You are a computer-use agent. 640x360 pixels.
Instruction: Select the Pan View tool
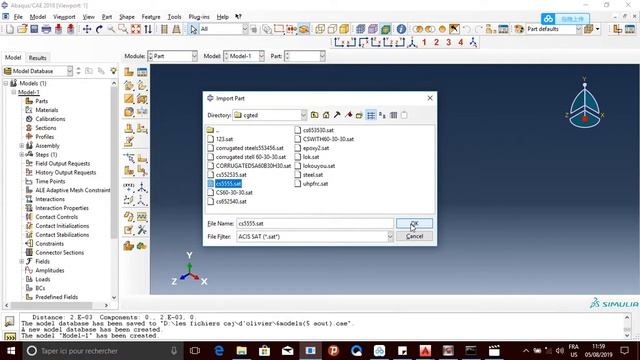point(87,29)
